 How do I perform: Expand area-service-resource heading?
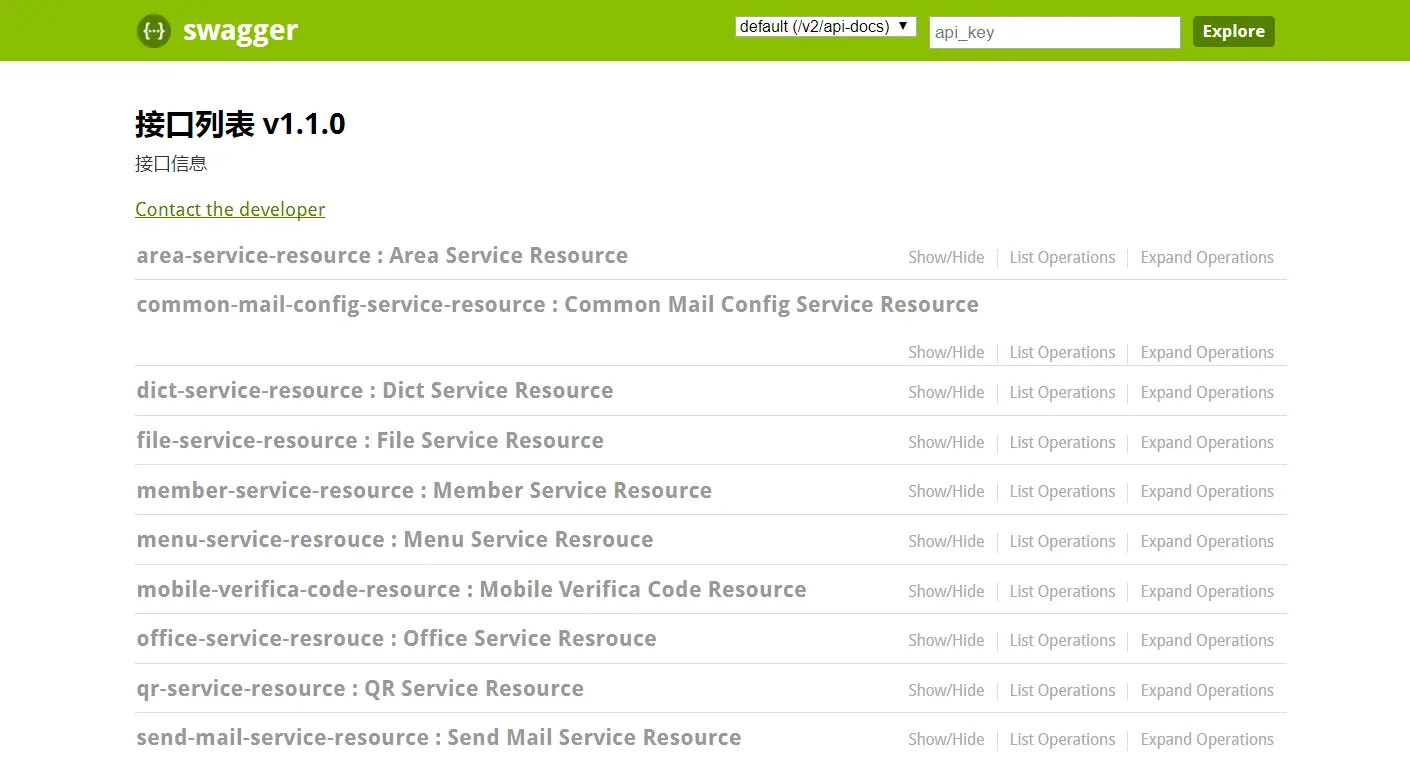coord(382,255)
